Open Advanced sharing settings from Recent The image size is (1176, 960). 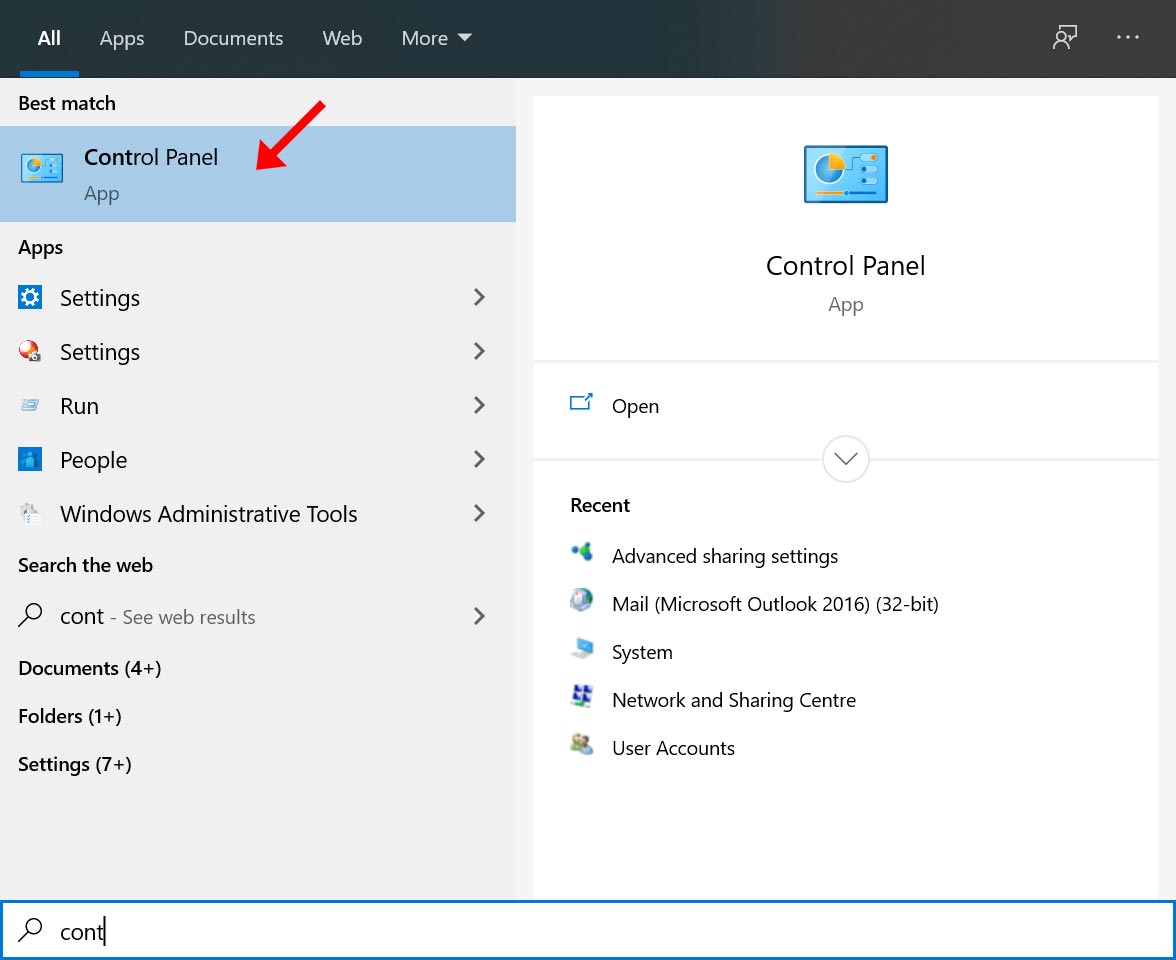(x=724, y=556)
